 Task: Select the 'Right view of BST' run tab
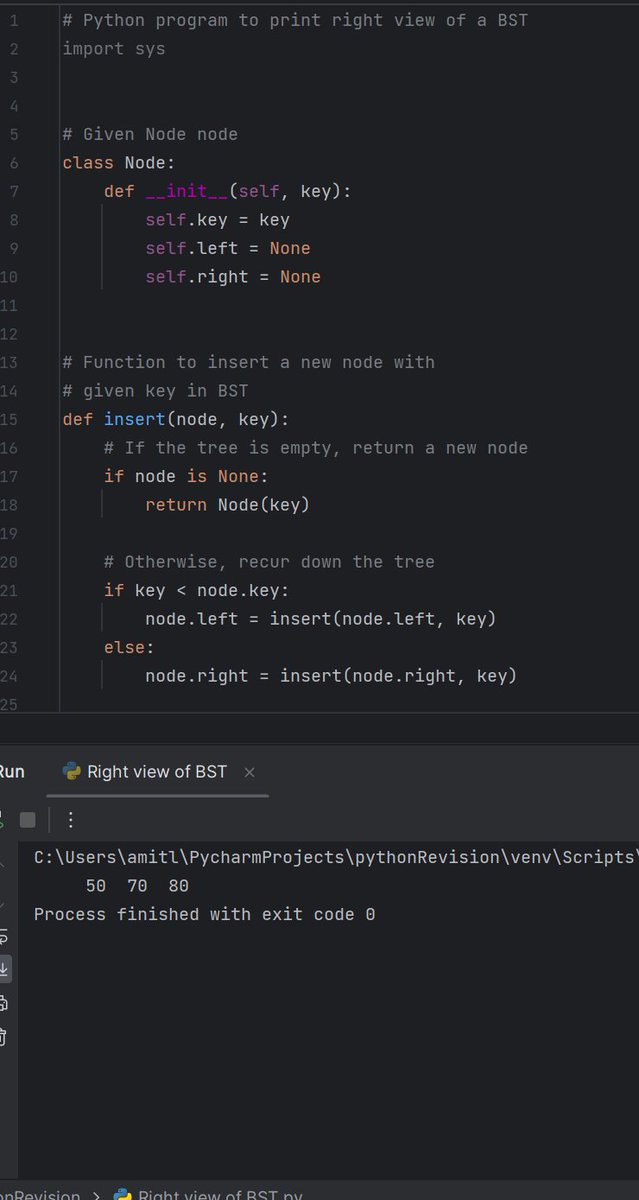click(157, 772)
